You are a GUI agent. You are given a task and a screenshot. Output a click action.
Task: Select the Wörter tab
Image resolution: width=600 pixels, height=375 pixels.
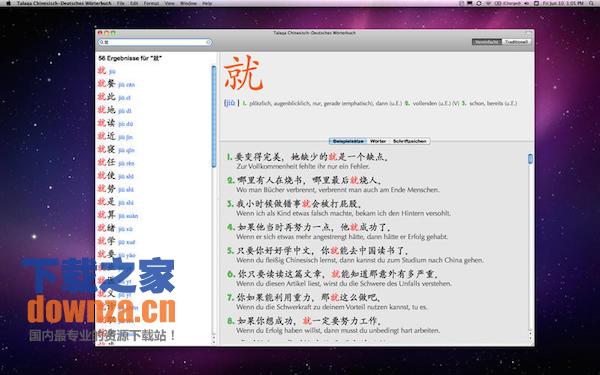click(x=378, y=141)
